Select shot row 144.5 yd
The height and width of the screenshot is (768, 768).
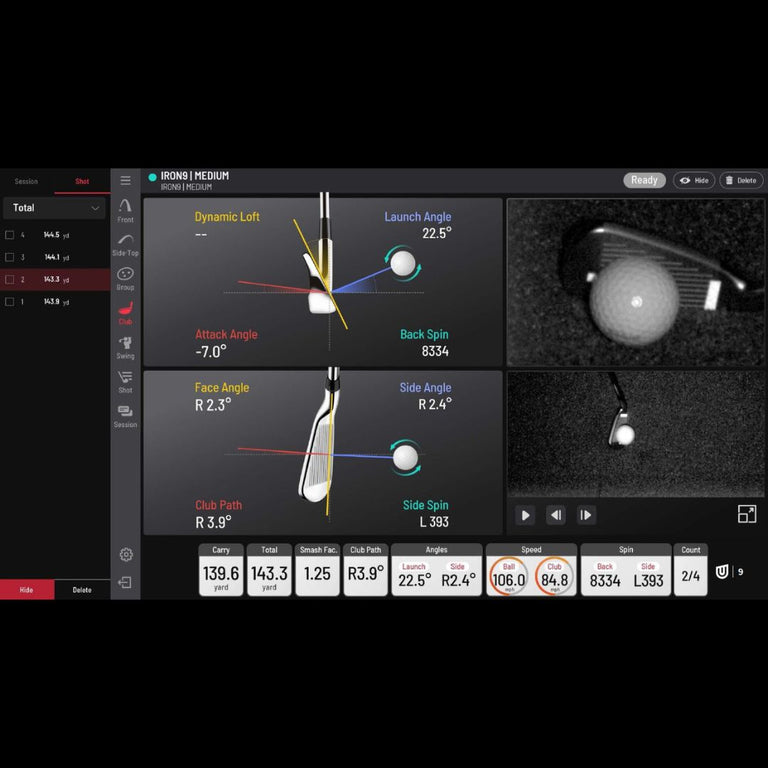tap(55, 235)
